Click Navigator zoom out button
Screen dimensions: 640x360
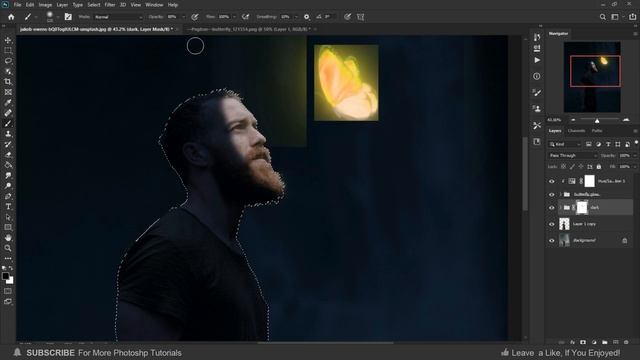573,120
